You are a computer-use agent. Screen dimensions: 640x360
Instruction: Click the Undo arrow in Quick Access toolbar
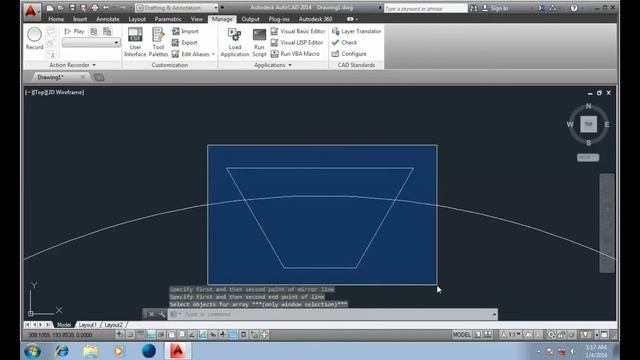tap(106, 8)
